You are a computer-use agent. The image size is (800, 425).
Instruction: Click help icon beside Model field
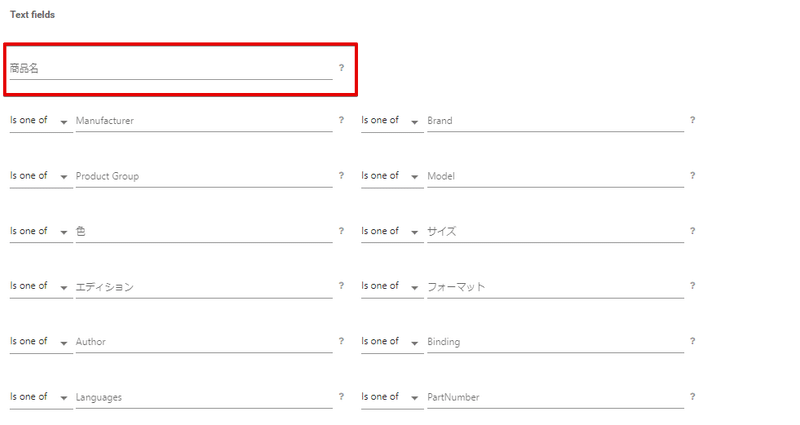692,176
